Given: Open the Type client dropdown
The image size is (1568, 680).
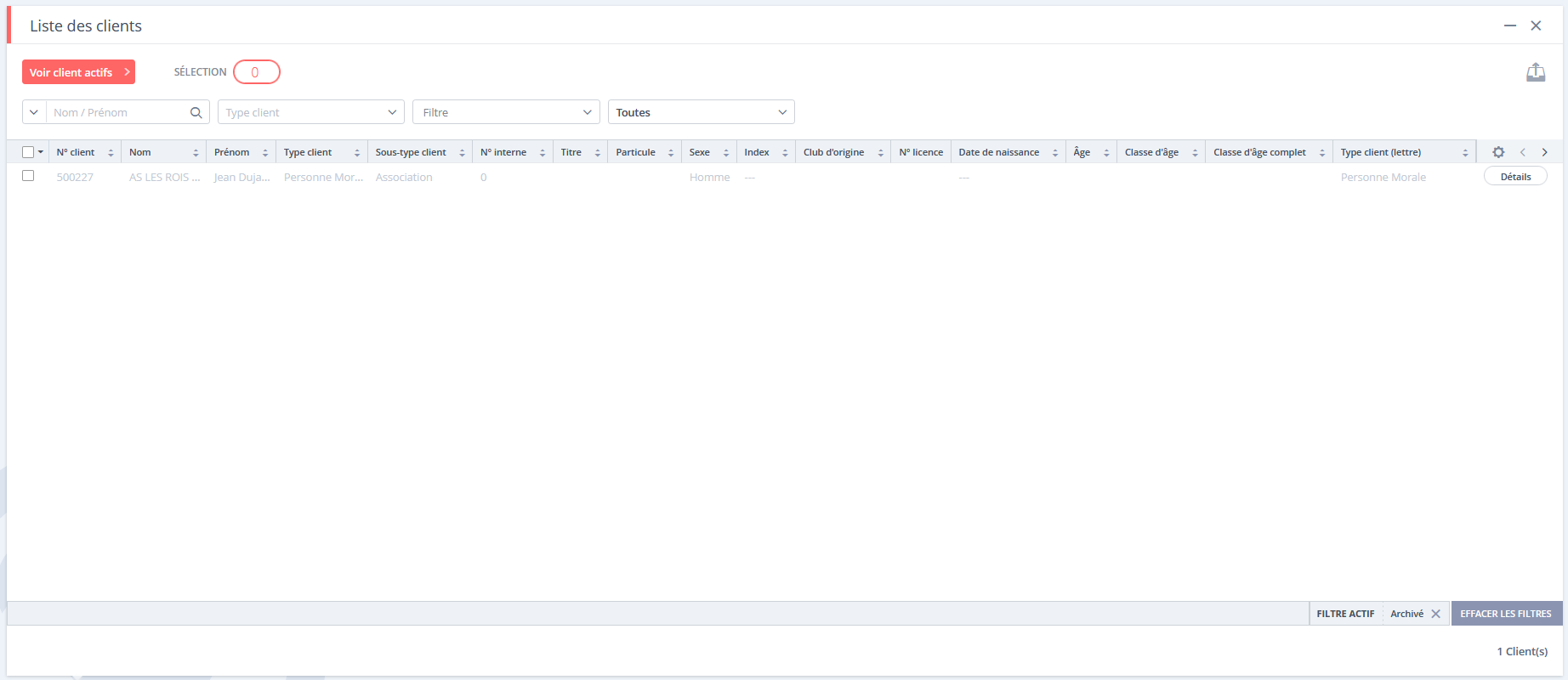Looking at the screenshot, I should click(311, 112).
